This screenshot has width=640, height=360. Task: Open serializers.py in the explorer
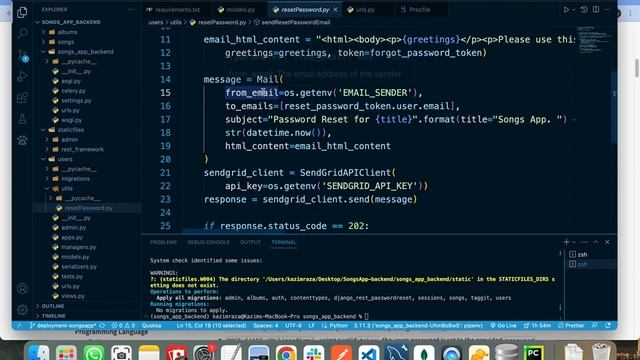point(79,267)
